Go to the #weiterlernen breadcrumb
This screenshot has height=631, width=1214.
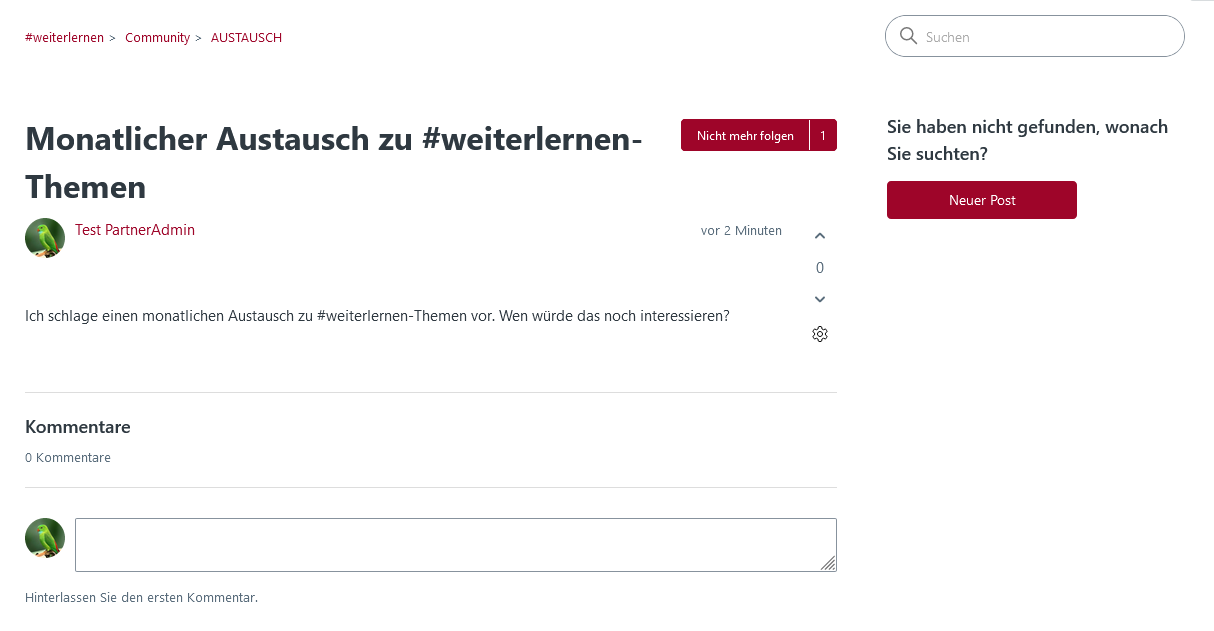(64, 37)
